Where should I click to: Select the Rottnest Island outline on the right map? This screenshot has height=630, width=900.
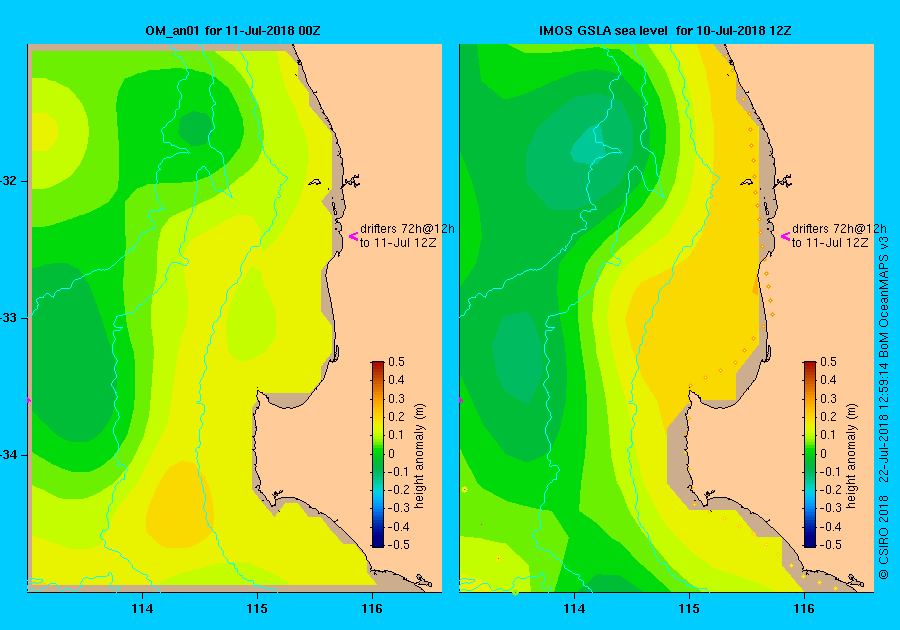(x=746, y=182)
